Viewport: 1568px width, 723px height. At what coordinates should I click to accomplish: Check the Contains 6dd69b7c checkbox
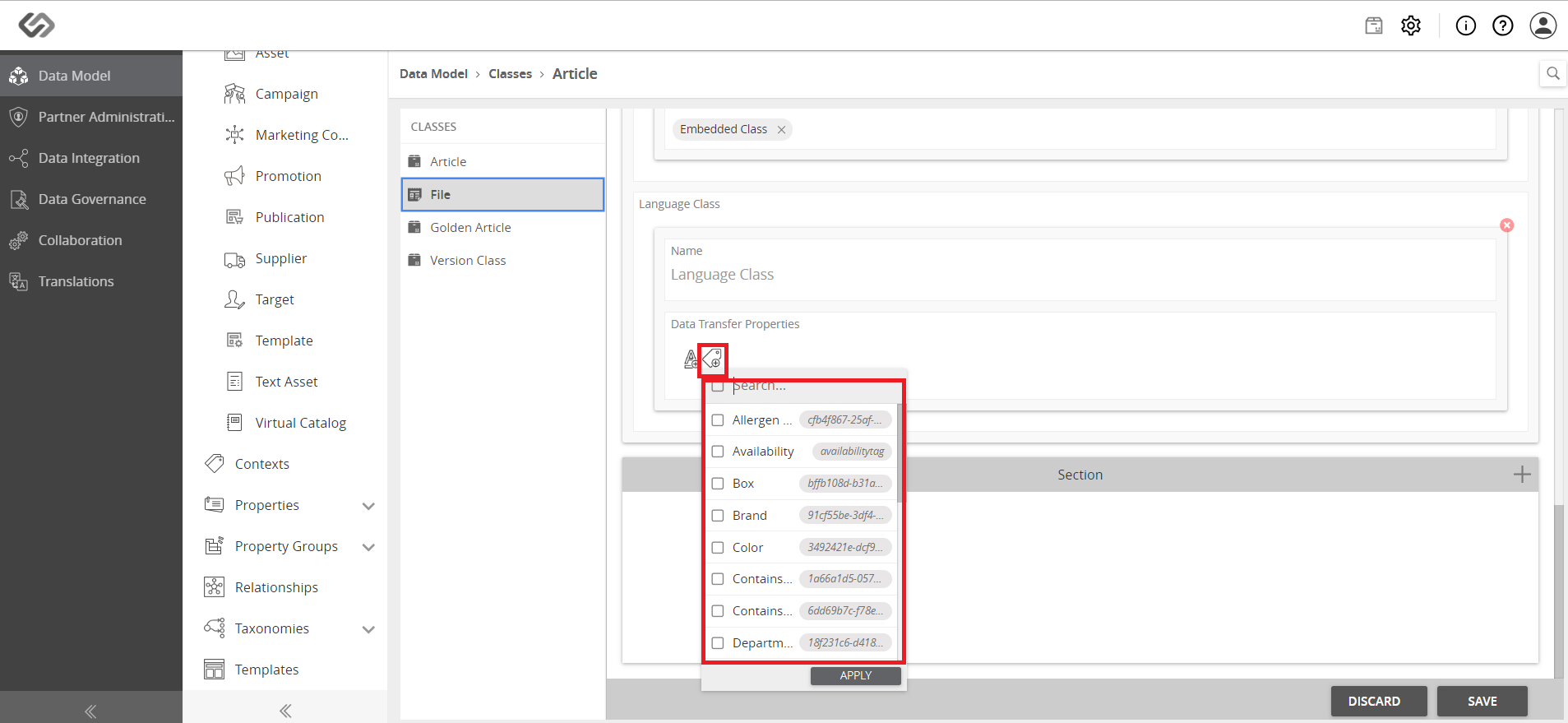(x=718, y=611)
